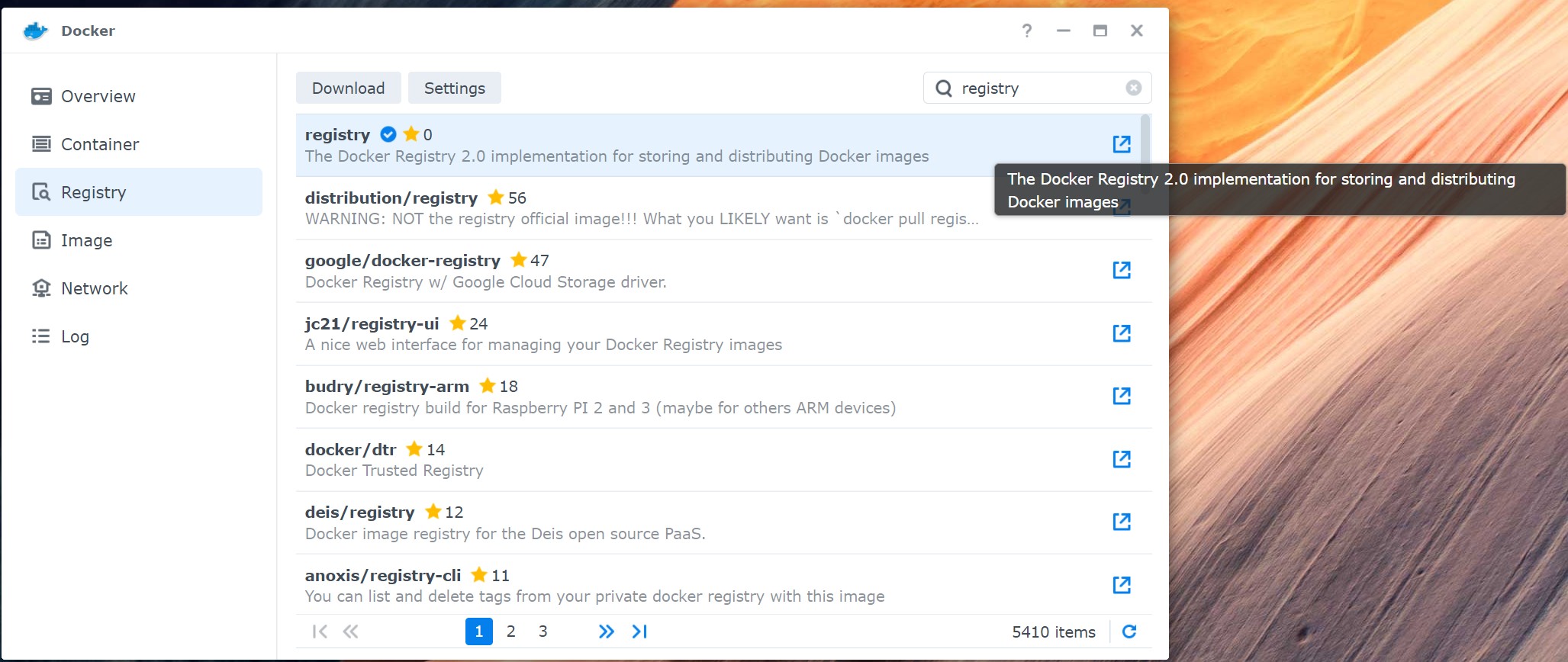Select the budry/registry-arm row
This screenshot has height=662, width=1568.
[723, 397]
